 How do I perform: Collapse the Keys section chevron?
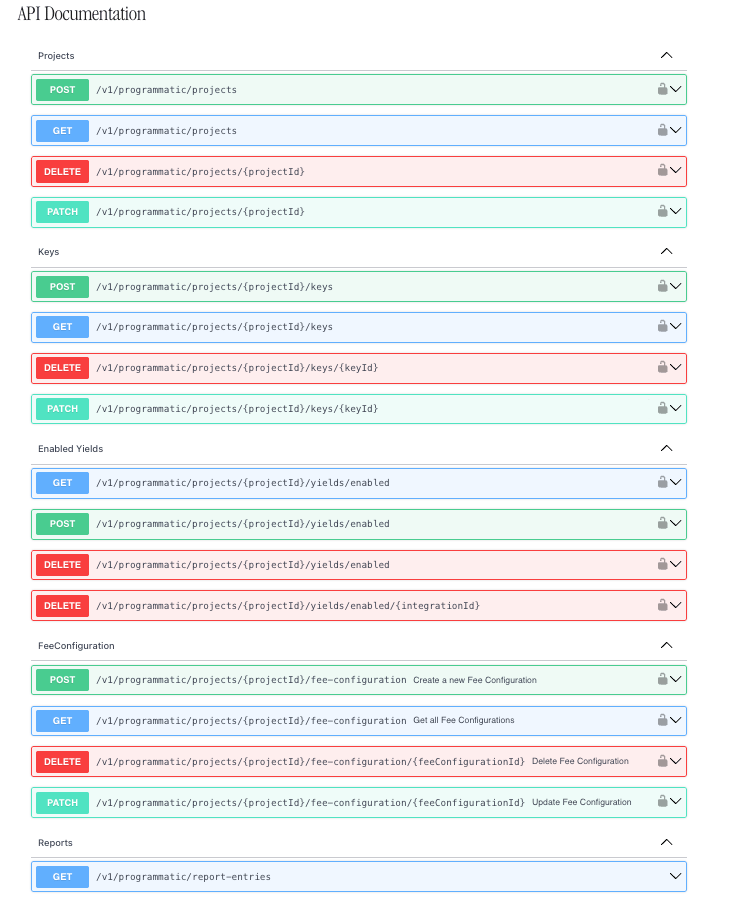pos(666,251)
